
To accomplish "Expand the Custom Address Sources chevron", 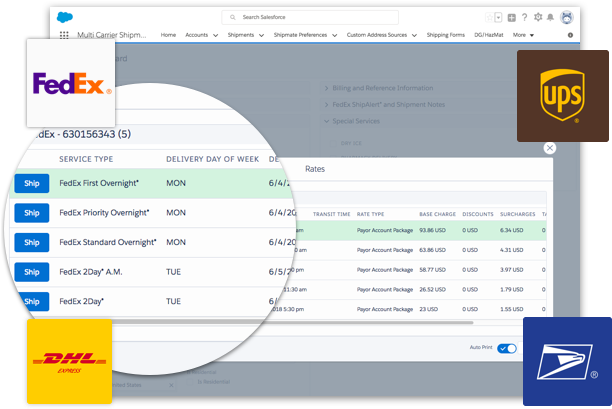I will (x=414, y=35).
